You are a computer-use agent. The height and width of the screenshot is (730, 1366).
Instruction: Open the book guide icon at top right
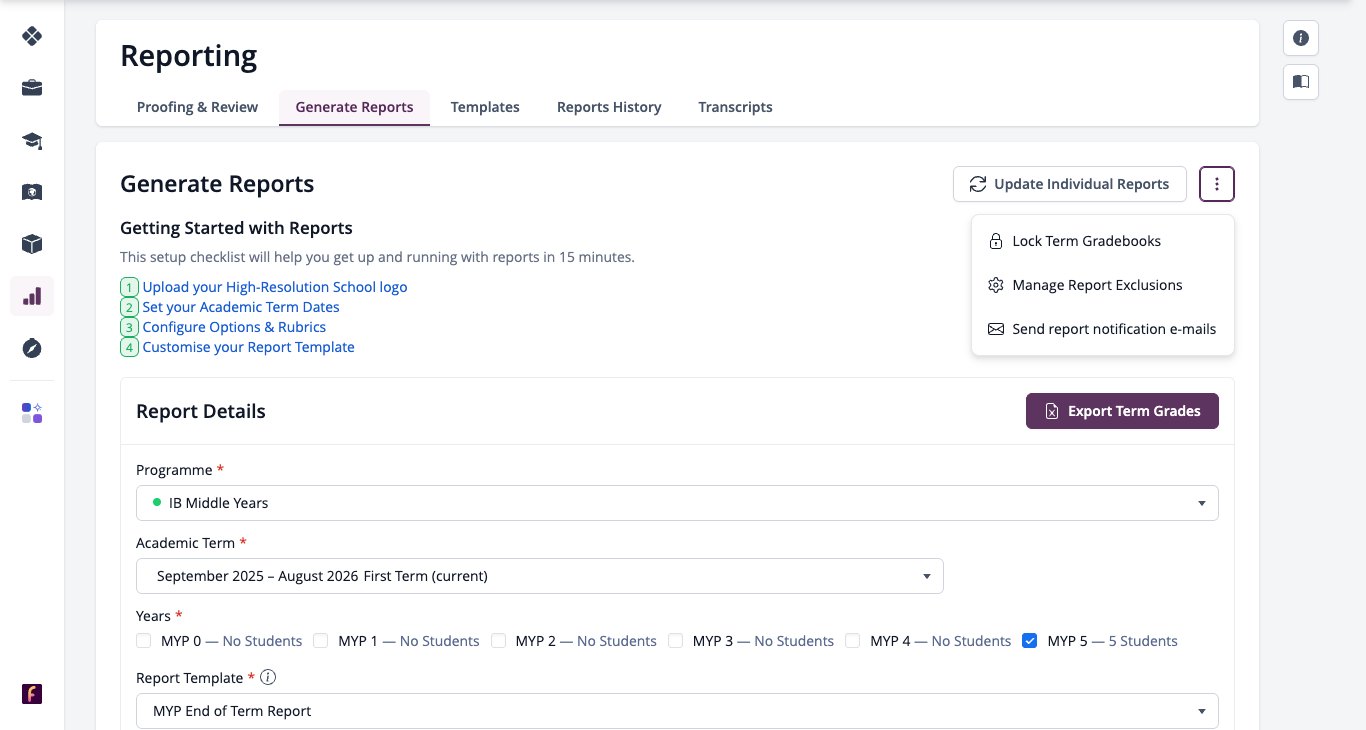[1301, 82]
